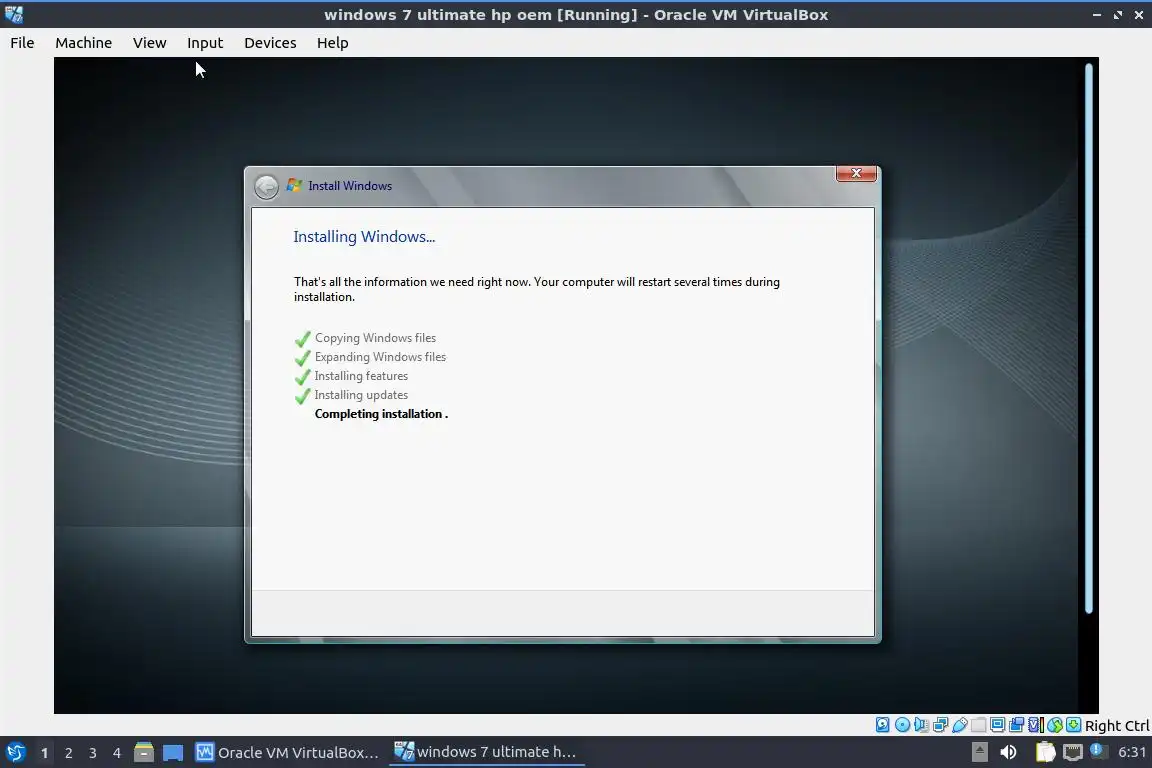The width and height of the screenshot is (1152, 768).
Task: Open the Lubuntu start menu bird icon
Action: click(x=15, y=753)
